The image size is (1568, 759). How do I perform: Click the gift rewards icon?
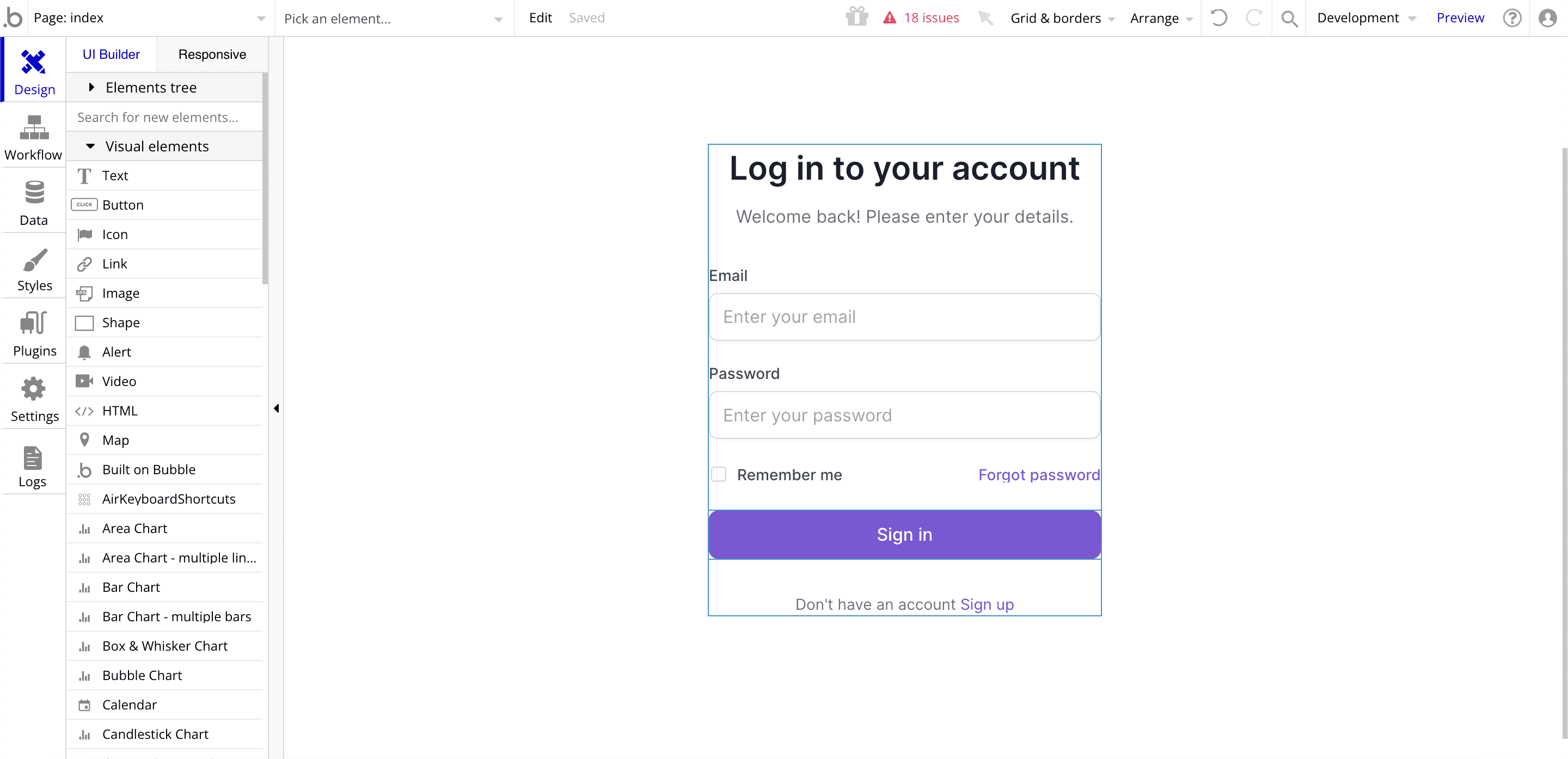(857, 16)
